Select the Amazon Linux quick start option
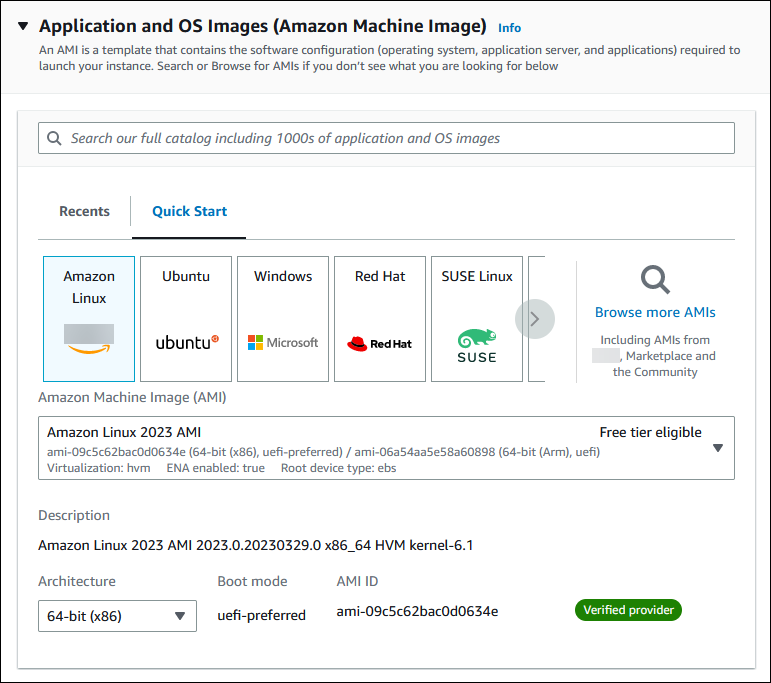The height and width of the screenshot is (683, 771). click(89, 319)
